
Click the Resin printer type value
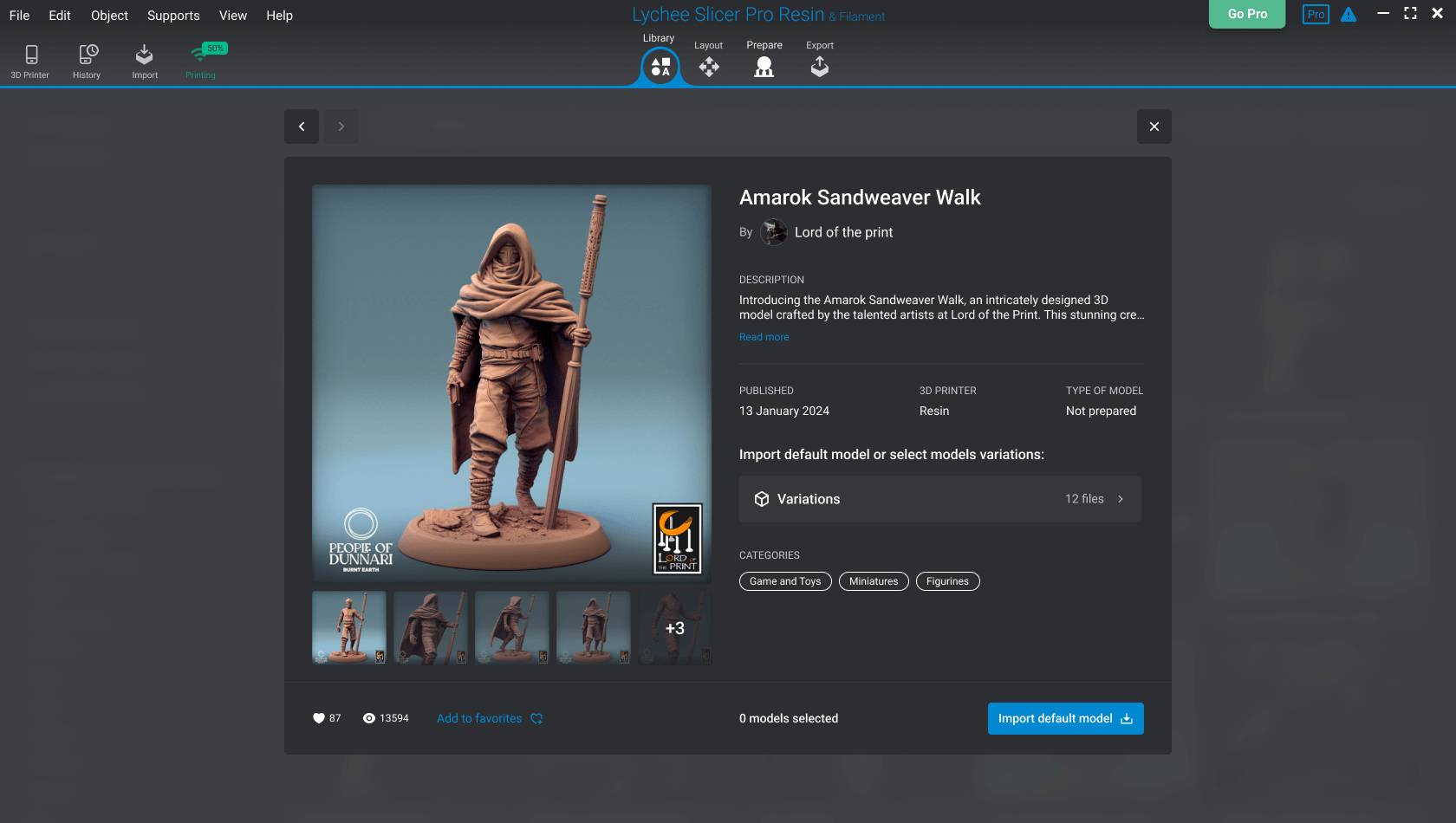pyautogui.click(x=934, y=411)
